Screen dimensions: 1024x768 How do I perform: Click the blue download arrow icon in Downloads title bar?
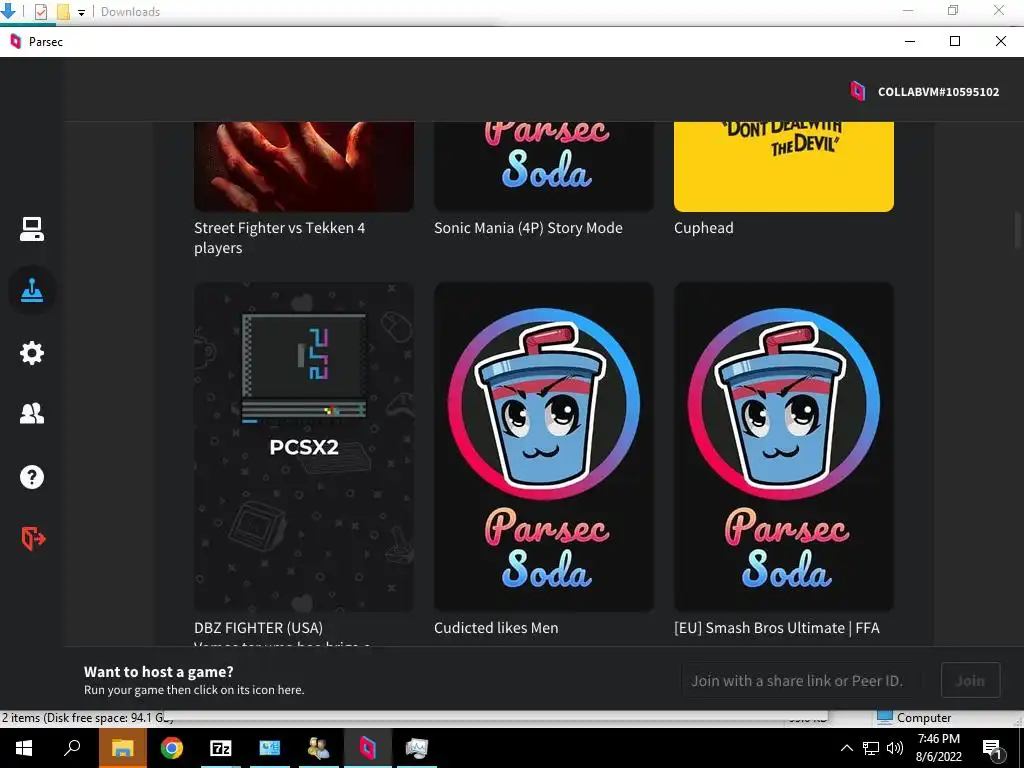pyautogui.click(x=8, y=10)
